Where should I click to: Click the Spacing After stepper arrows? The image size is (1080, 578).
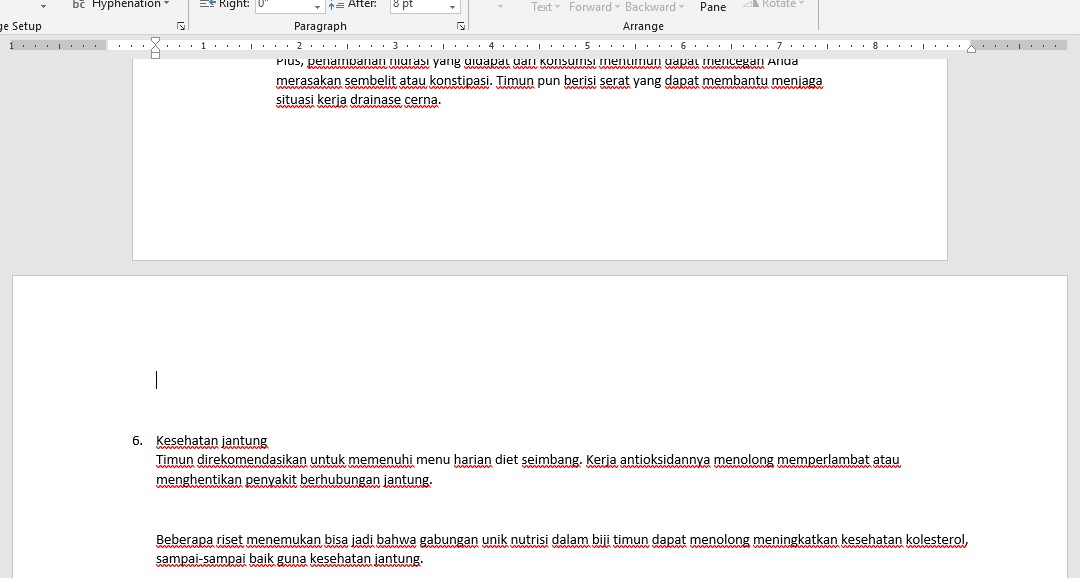pos(452,5)
